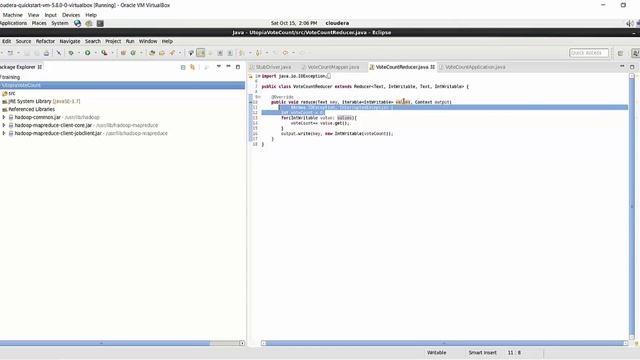Open the Run menu
This screenshot has width=640, height=360.
(130, 41)
